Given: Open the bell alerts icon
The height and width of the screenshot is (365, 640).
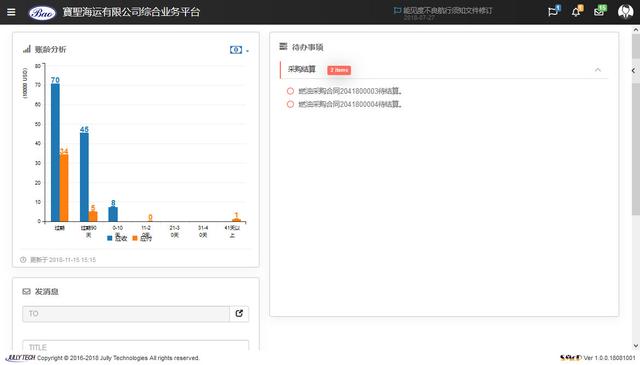Looking at the screenshot, I should coord(576,11).
